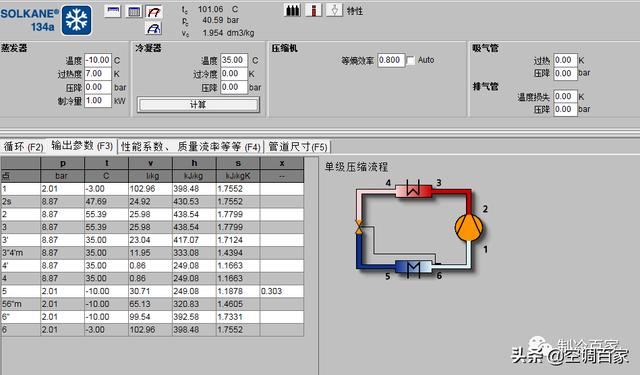This screenshot has width=640, height=375.
Task: Click the first toolbar icon with blue bar
Action: pyautogui.click(x=113, y=11)
